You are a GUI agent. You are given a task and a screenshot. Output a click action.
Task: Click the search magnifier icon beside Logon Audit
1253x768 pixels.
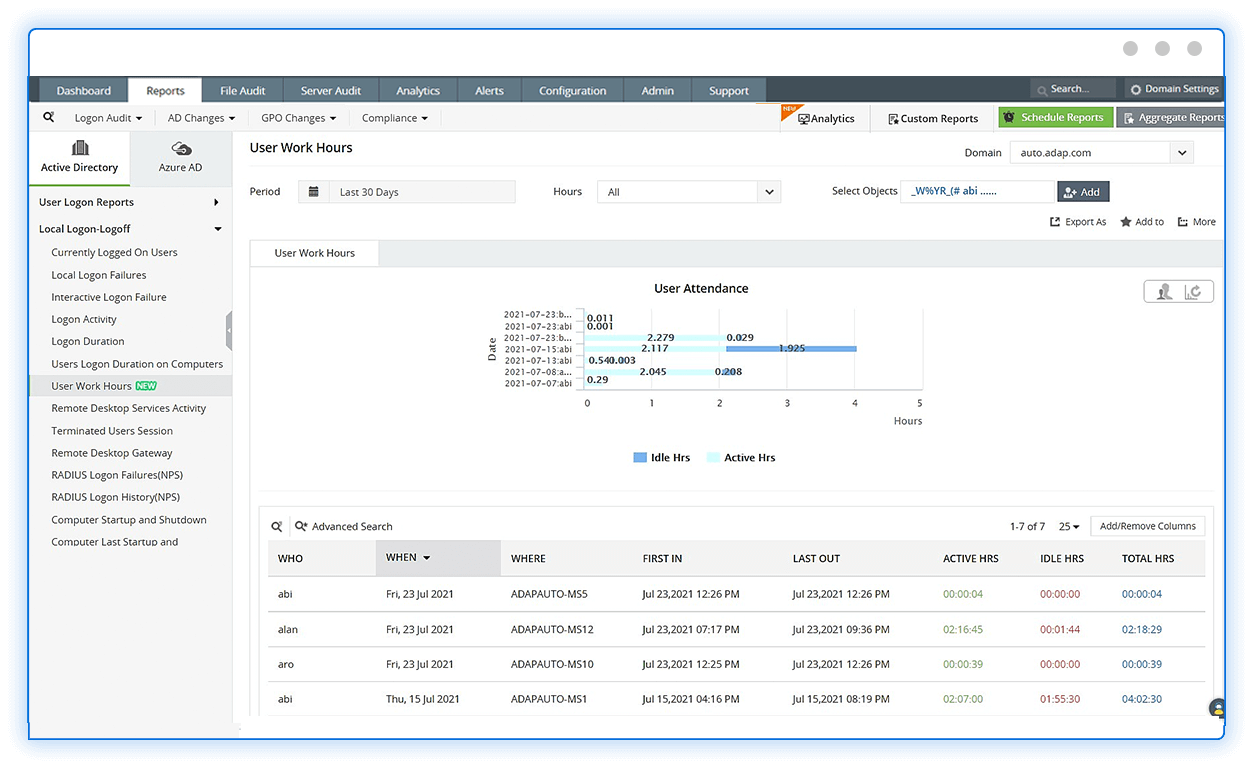click(48, 117)
